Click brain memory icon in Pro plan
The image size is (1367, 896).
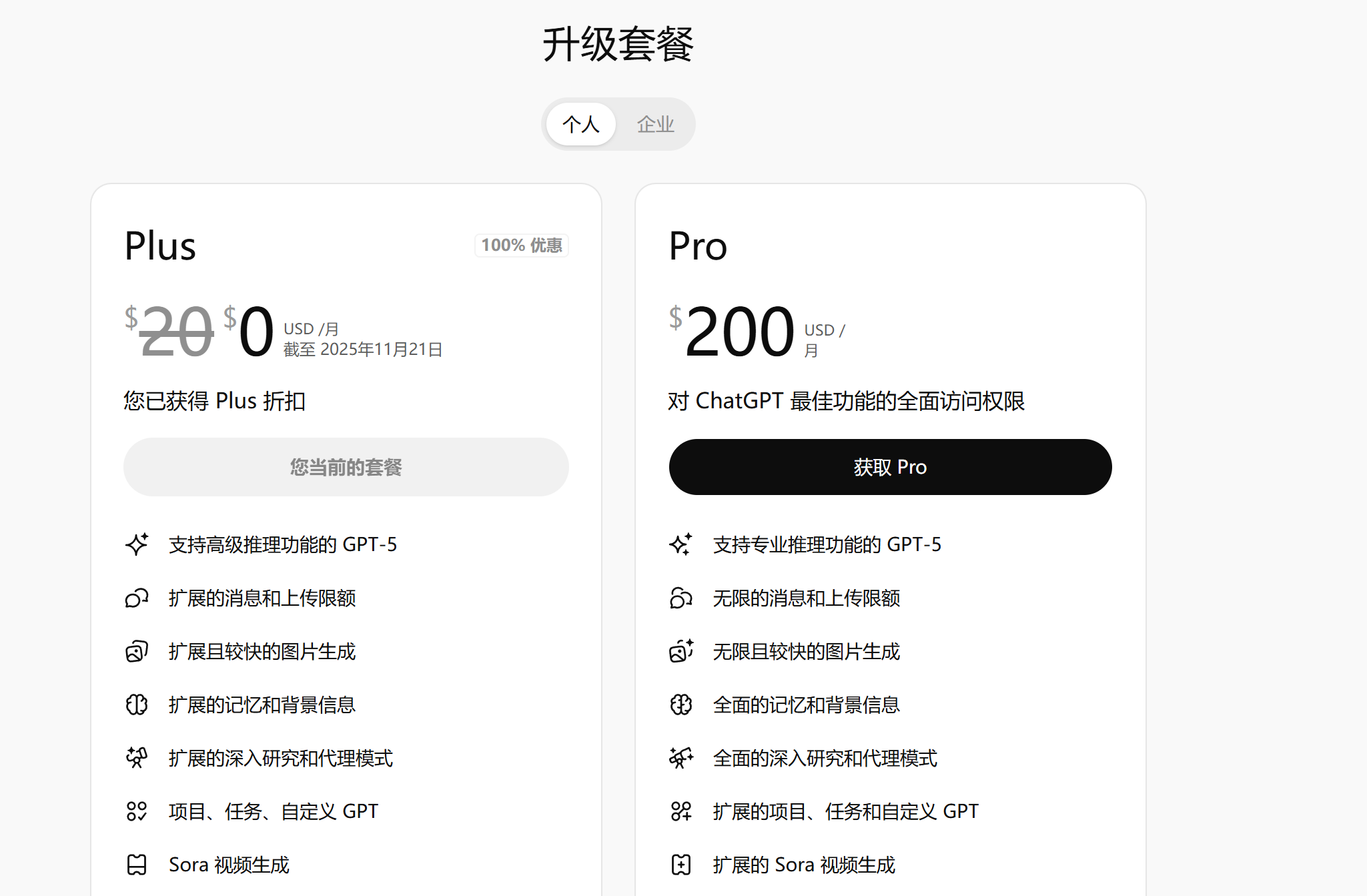(681, 705)
